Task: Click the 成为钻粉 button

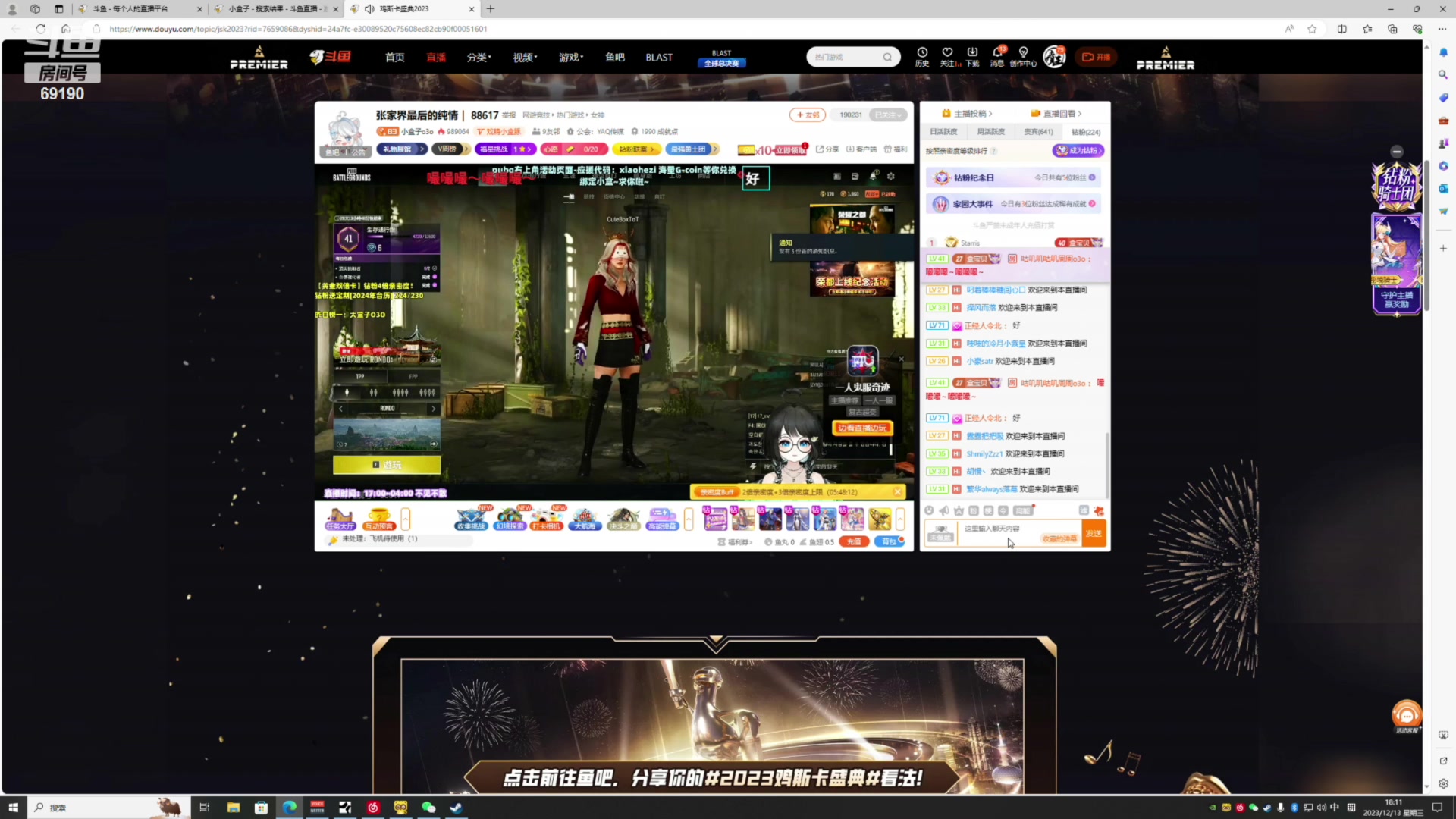Action: [x=1078, y=151]
